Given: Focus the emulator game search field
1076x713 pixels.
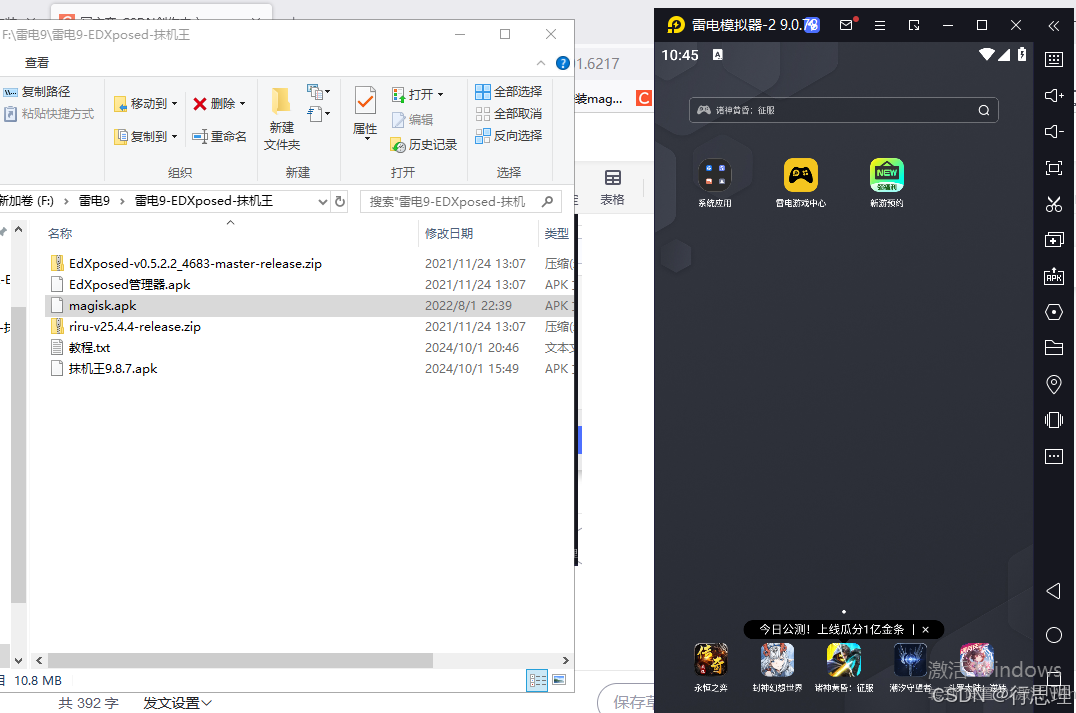Looking at the screenshot, I should (843, 110).
